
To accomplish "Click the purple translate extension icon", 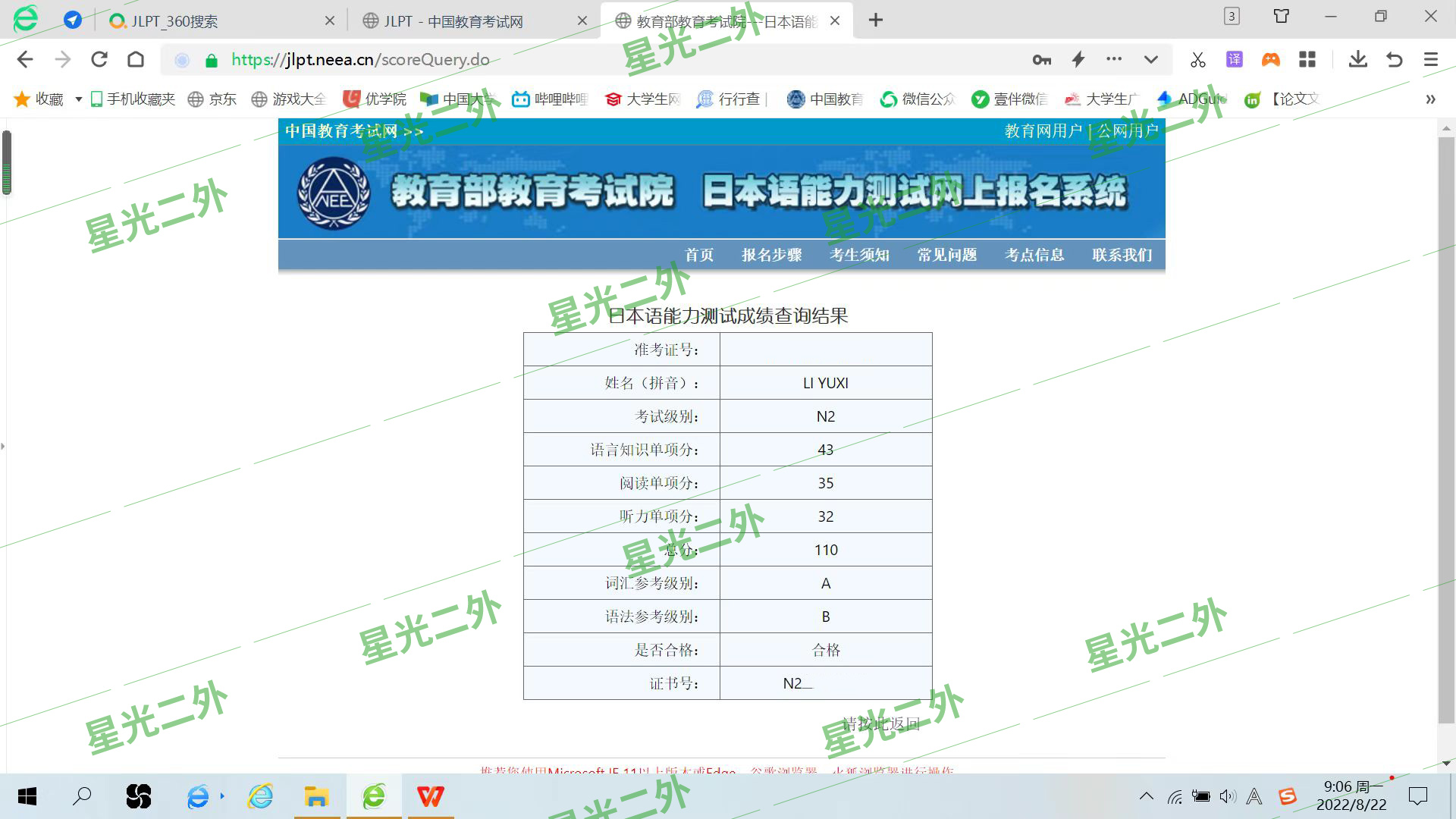I will point(1235,59).
